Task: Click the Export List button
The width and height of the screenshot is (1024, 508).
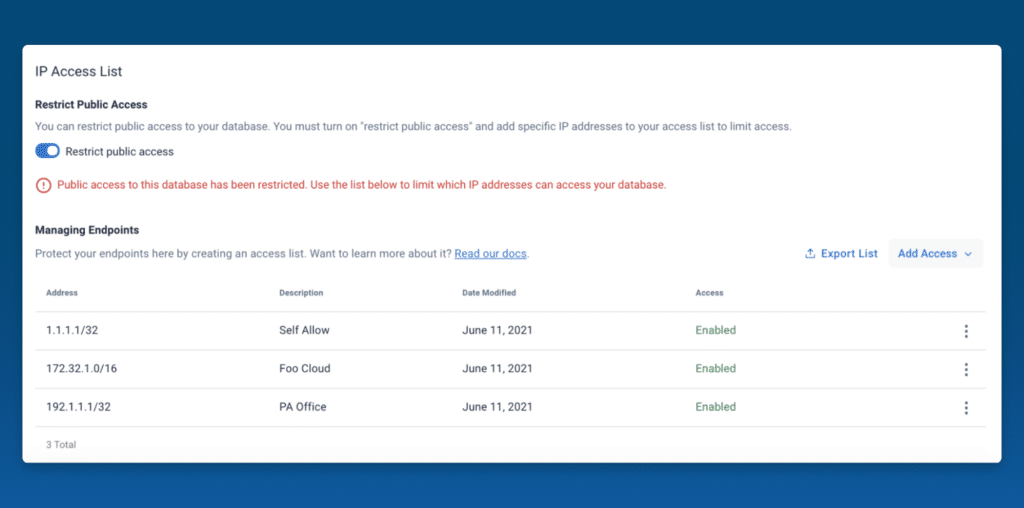Action: pos(841,253)
